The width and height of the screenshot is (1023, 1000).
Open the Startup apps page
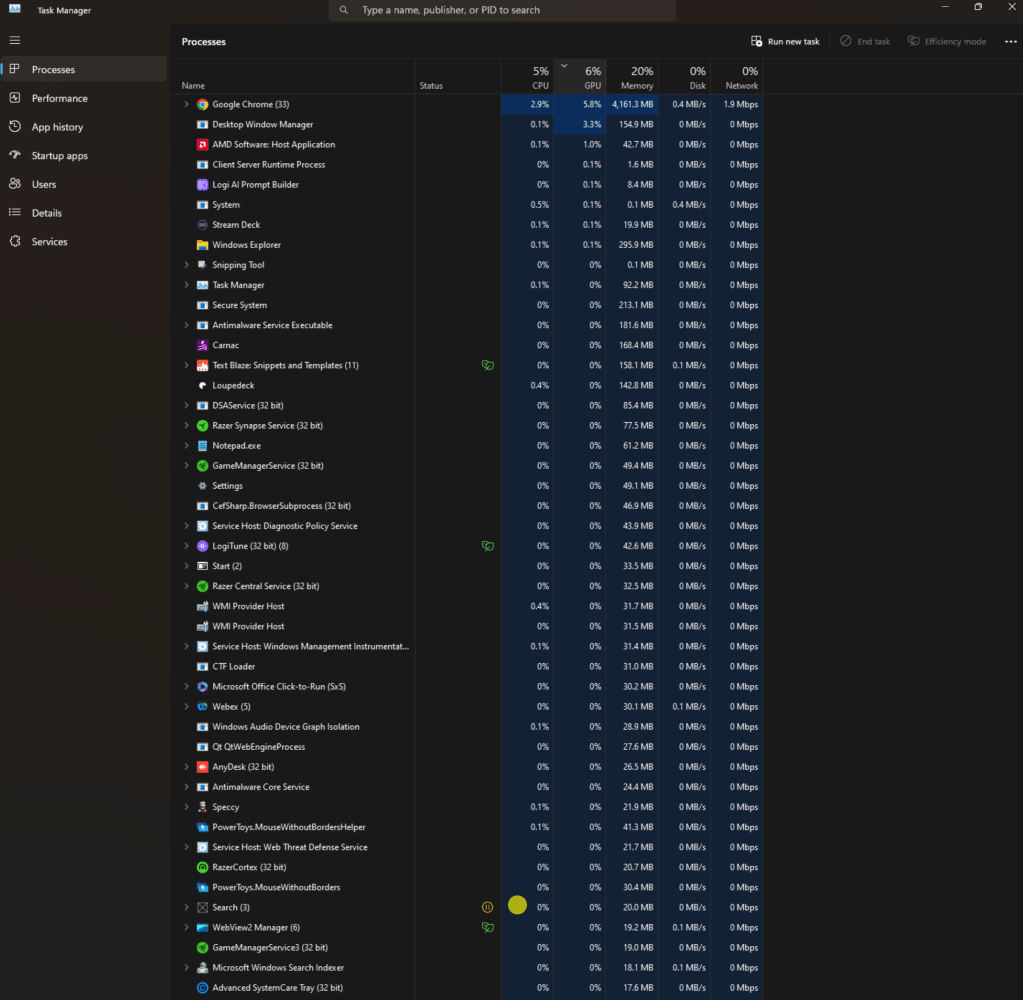coord(84,155)
